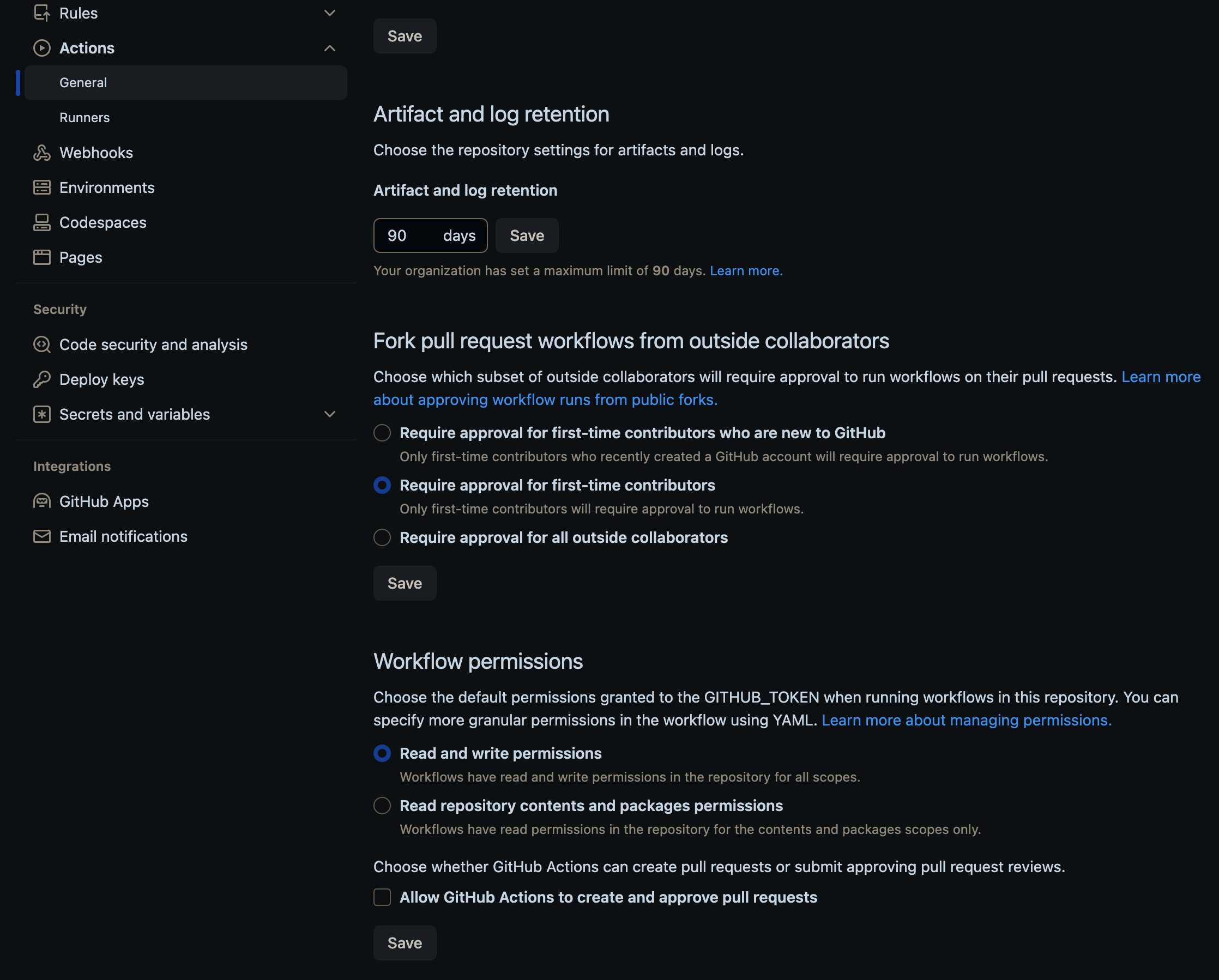Click the Pages icon

pos(42,257)
